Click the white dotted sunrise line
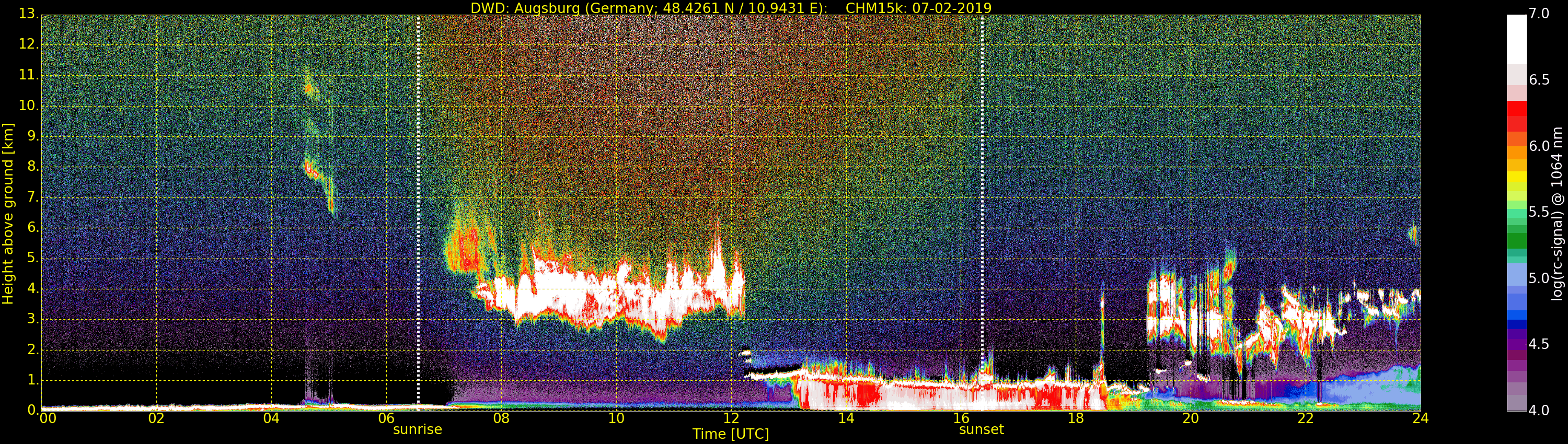The image size is (1568, 444). [x=418, y=210]
